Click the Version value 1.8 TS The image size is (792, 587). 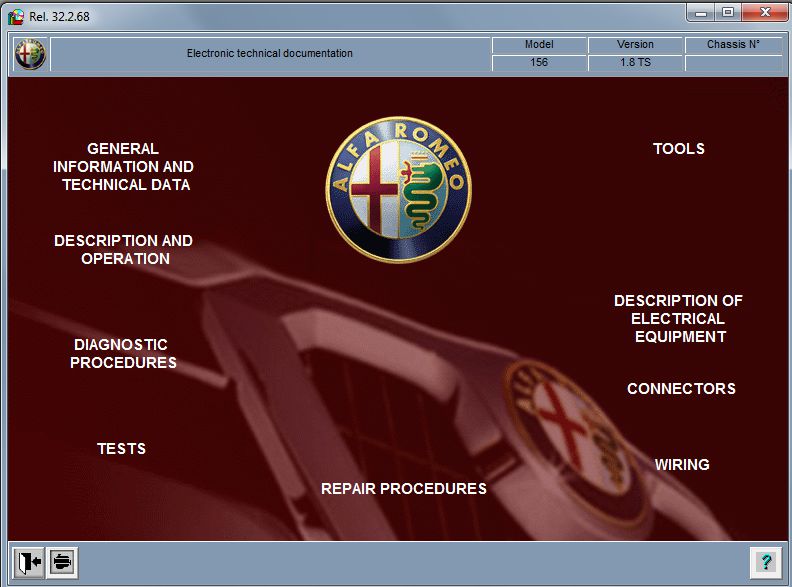pos(635,63)
